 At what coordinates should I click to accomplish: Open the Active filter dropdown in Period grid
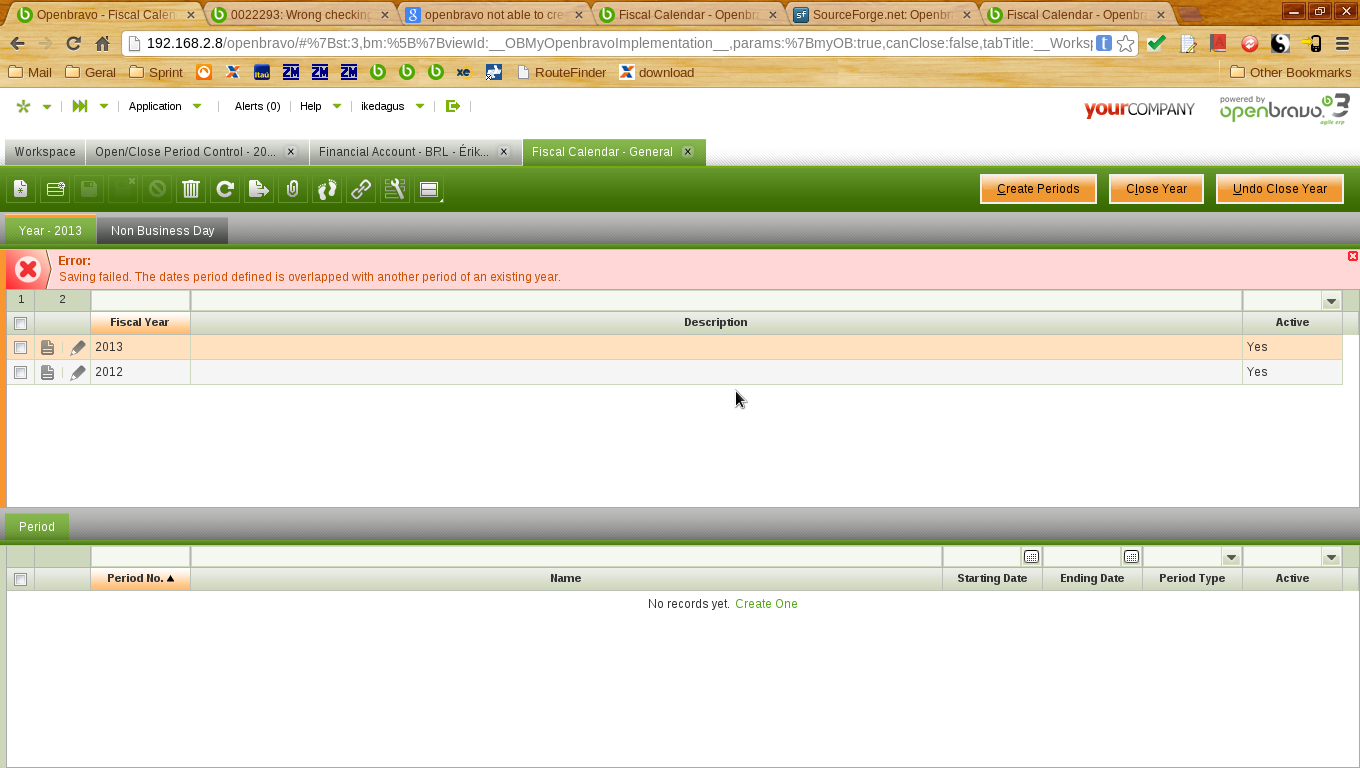[1331, 556]
